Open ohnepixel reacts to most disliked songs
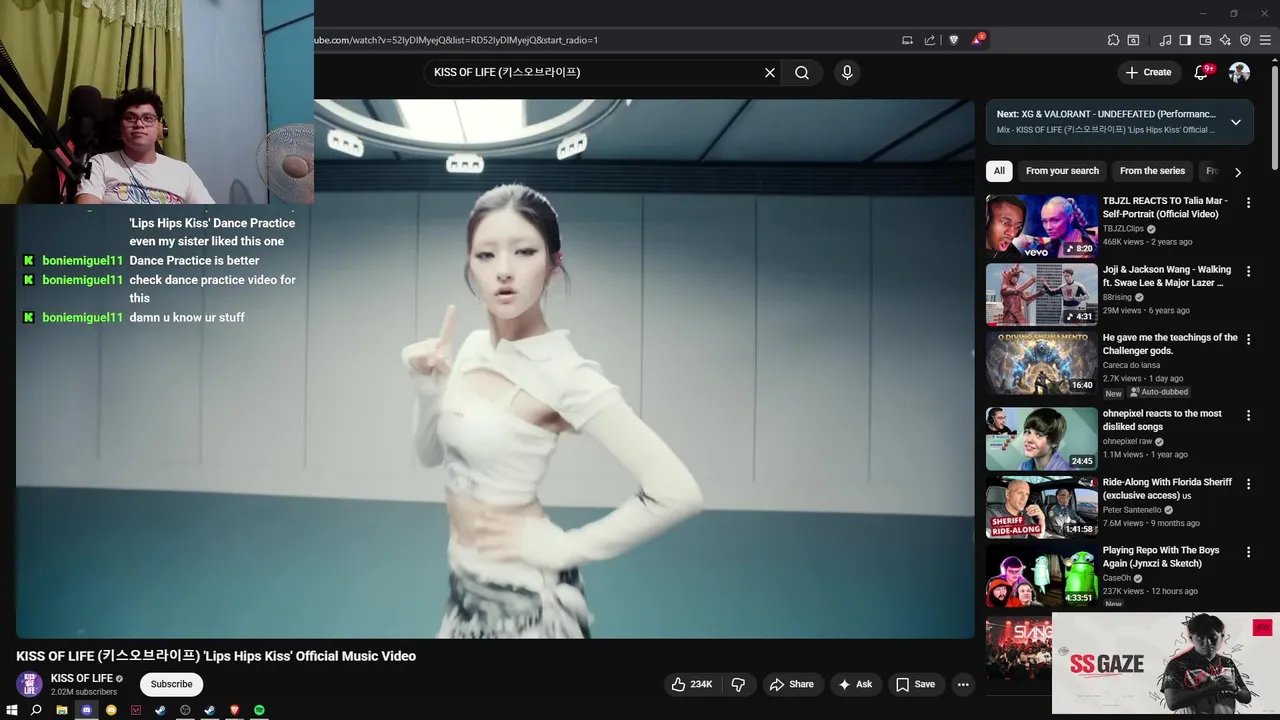1280x720 pixels. click(x=1162, y=420)
